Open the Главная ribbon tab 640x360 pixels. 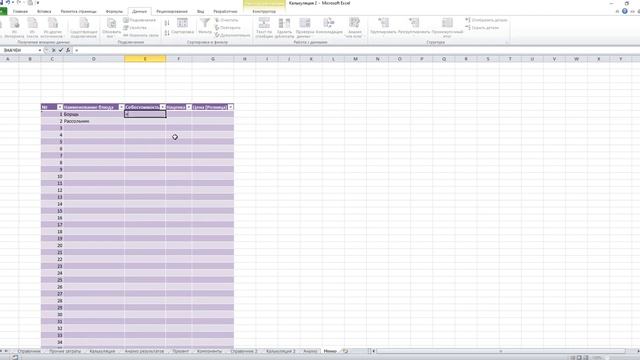(x=20, y=11)
